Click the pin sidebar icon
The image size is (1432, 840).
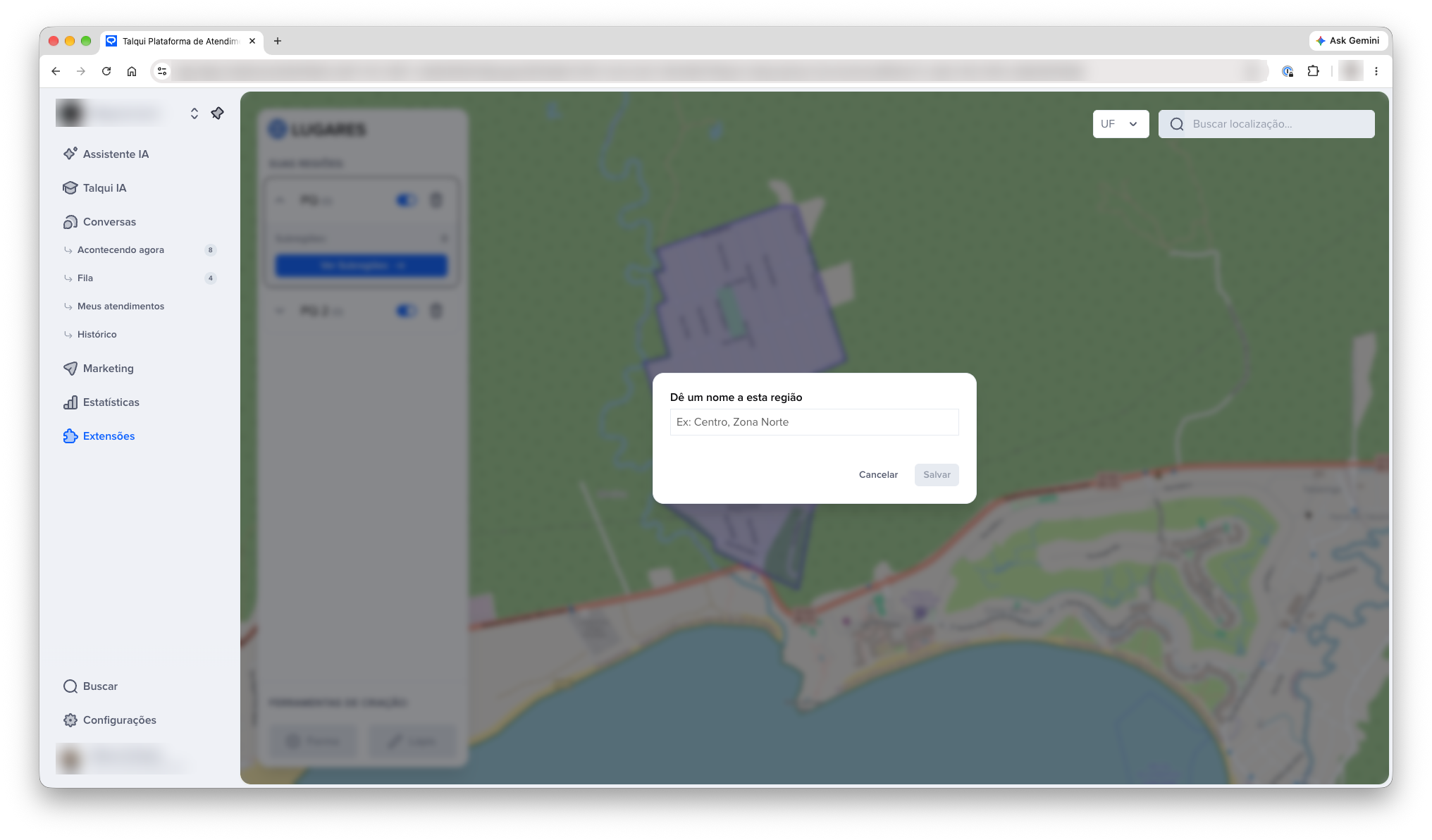(x=217, y=113)
